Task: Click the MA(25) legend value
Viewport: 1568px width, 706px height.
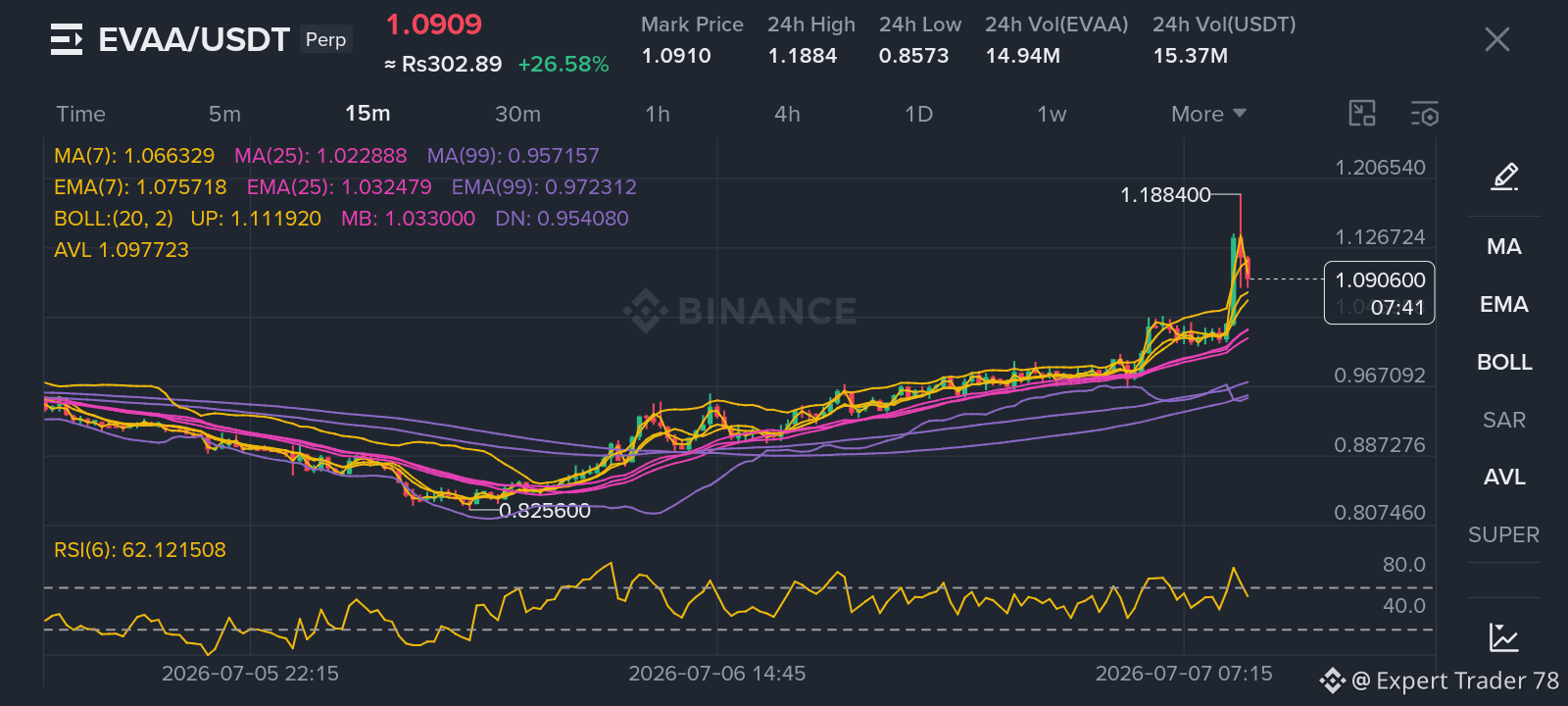Action: (x=320, y=156)
